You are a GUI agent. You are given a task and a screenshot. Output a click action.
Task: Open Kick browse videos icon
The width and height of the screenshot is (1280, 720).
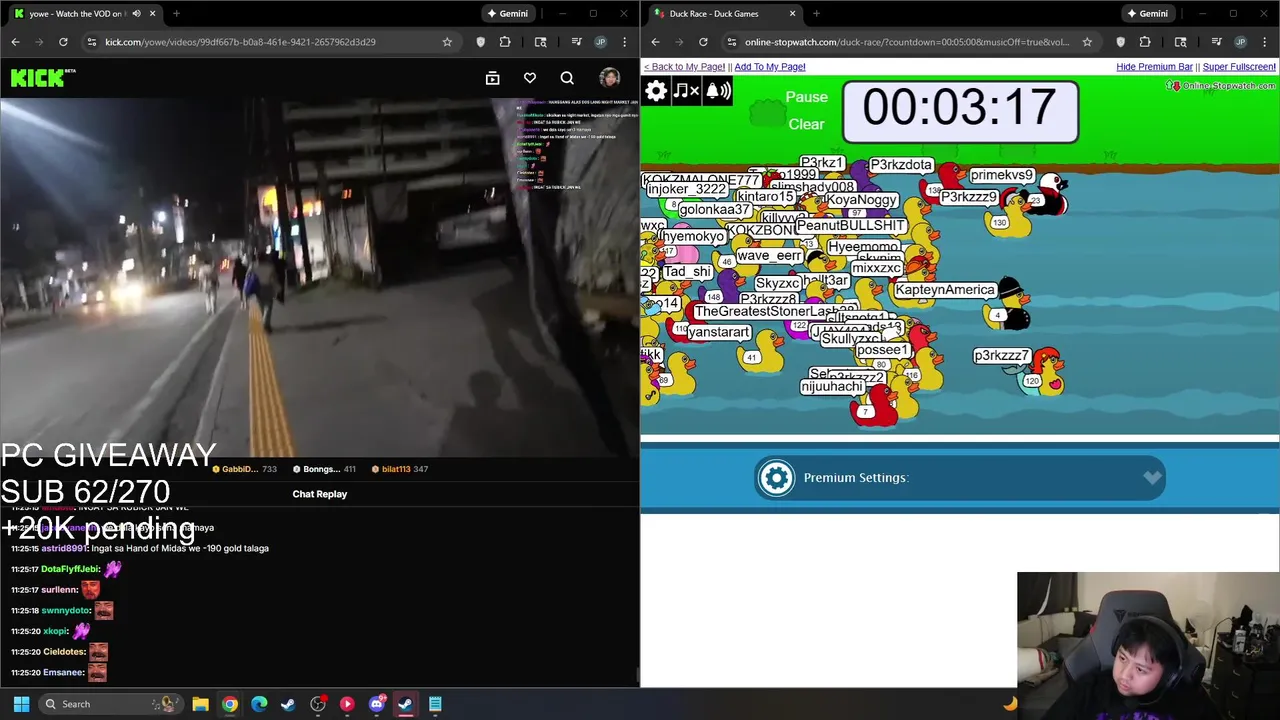pyautogui.click(x=492, y=78)
